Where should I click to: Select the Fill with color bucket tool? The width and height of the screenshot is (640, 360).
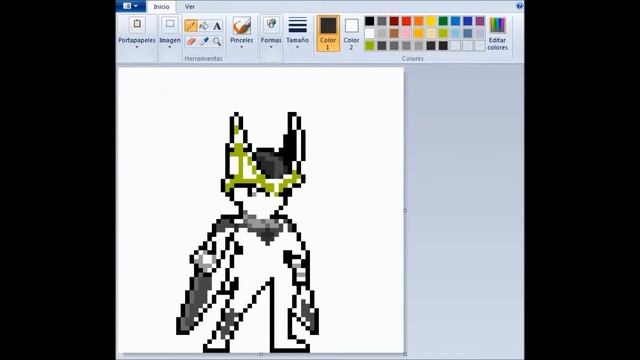(x=204, y=26)
